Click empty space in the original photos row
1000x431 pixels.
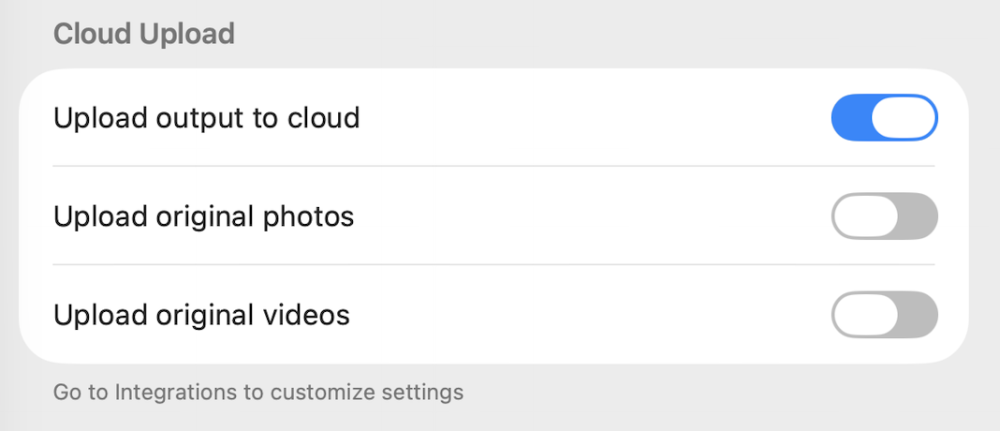tap(590, 216)
